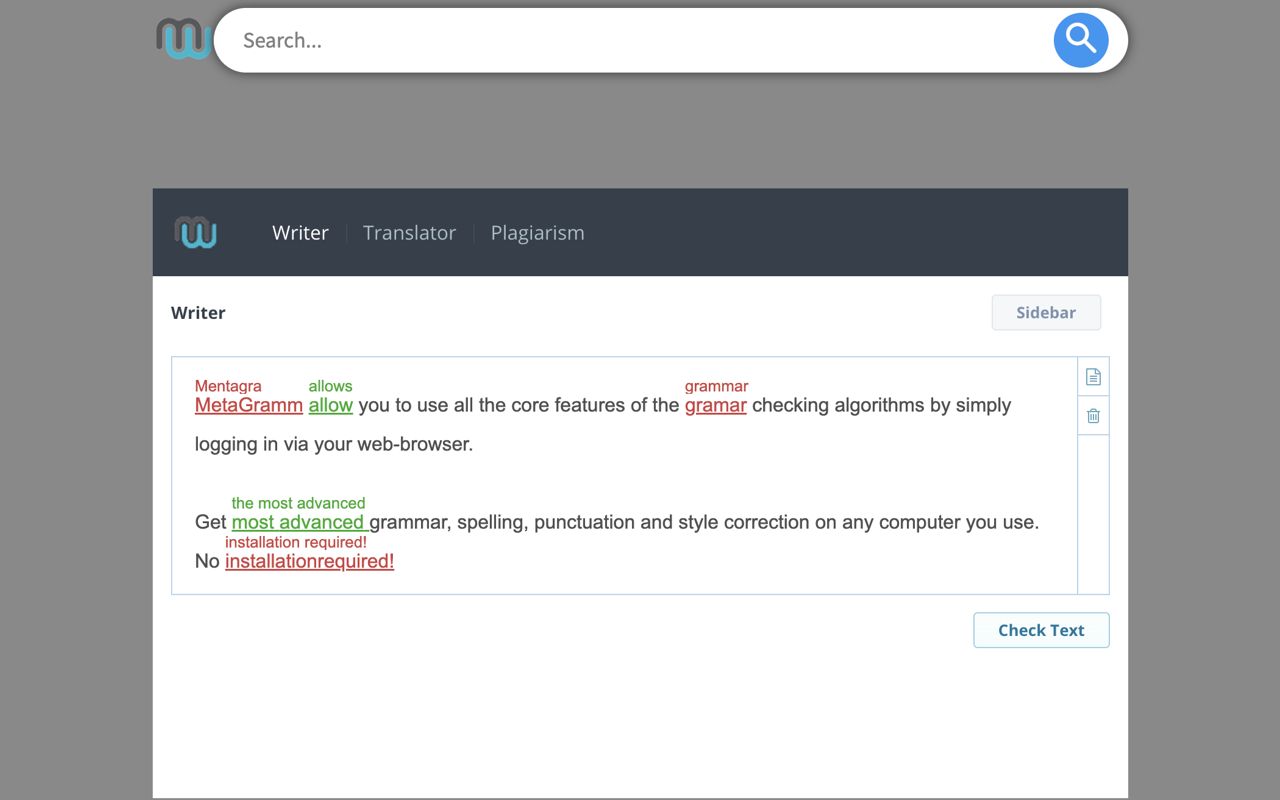Click the red suggestion grammar
The height and width of the screenshot is (800, 1280).
pos(716,386)
